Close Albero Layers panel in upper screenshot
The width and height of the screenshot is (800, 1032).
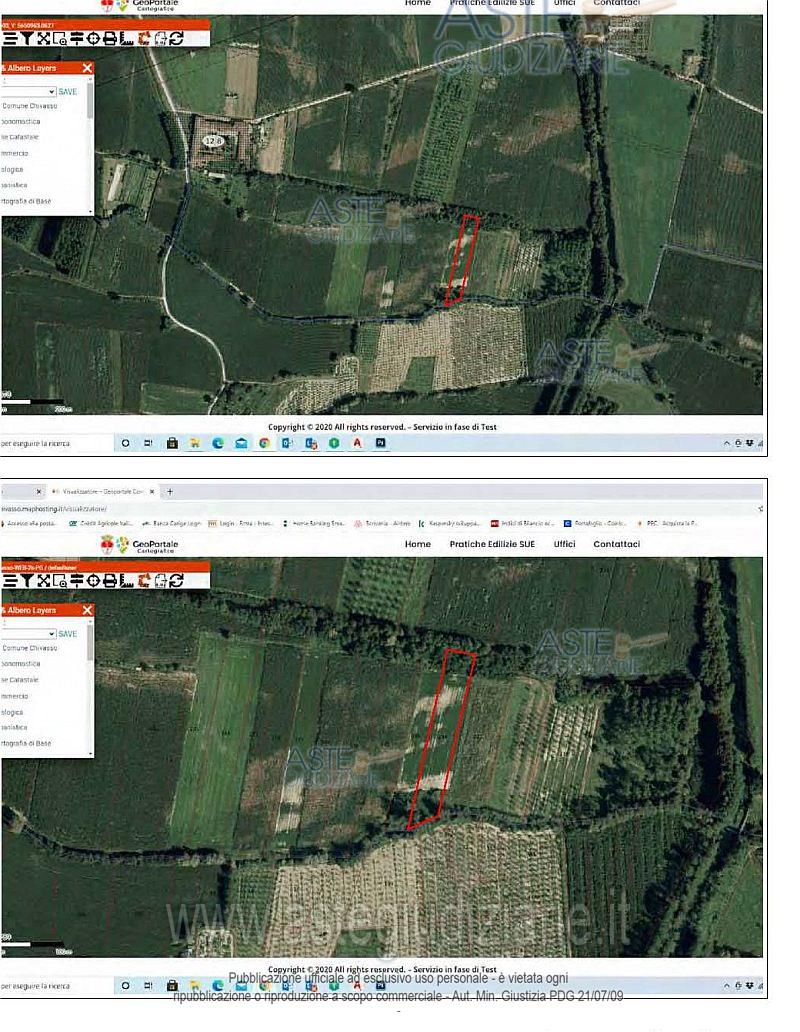pos(88,68)
